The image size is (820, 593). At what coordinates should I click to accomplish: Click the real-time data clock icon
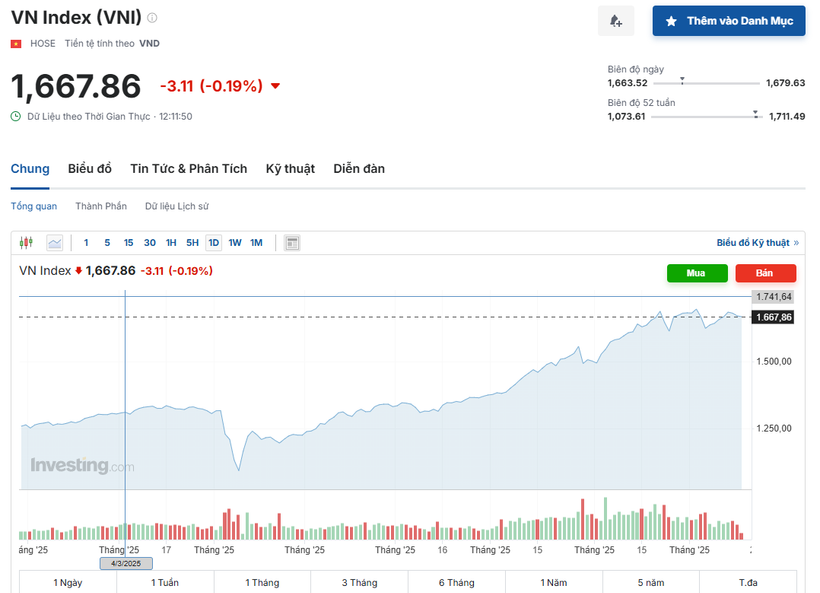click(x=16, y=116)
